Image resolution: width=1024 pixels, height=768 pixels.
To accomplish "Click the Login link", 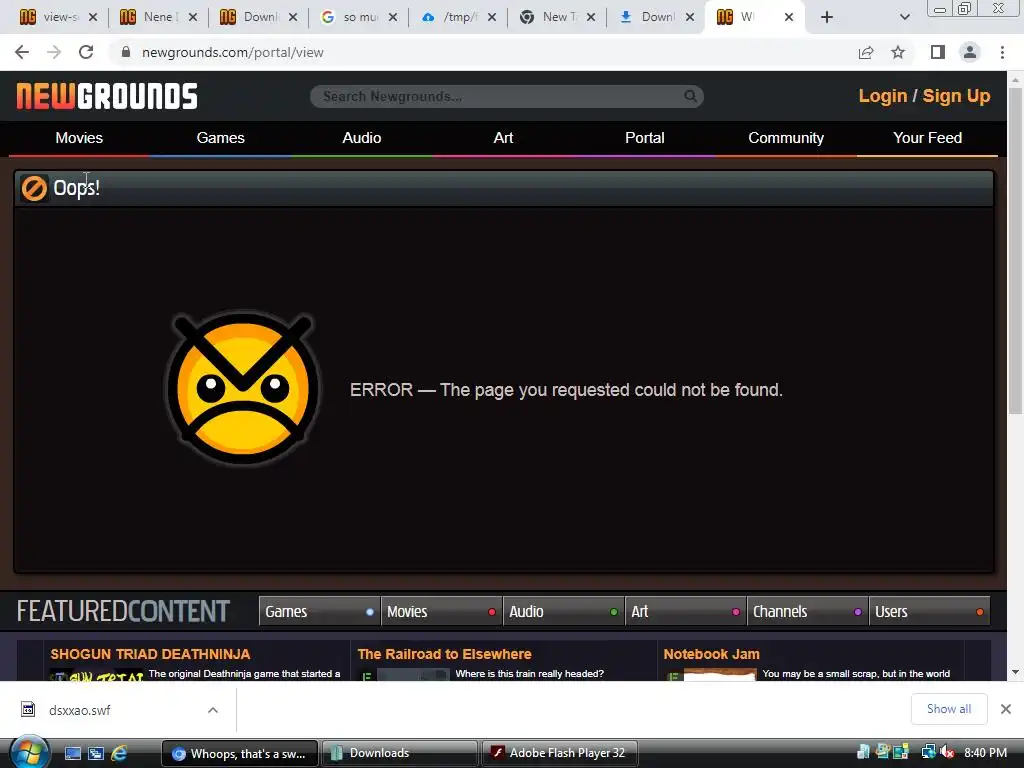I will coord(882,96).
